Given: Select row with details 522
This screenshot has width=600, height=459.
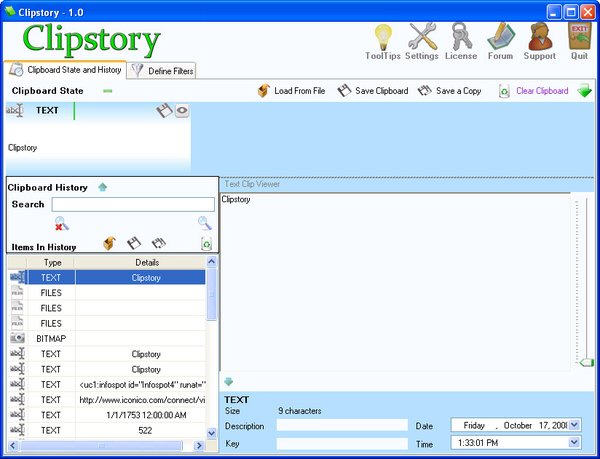Looking at the screenshot, I should click(107, 431).
